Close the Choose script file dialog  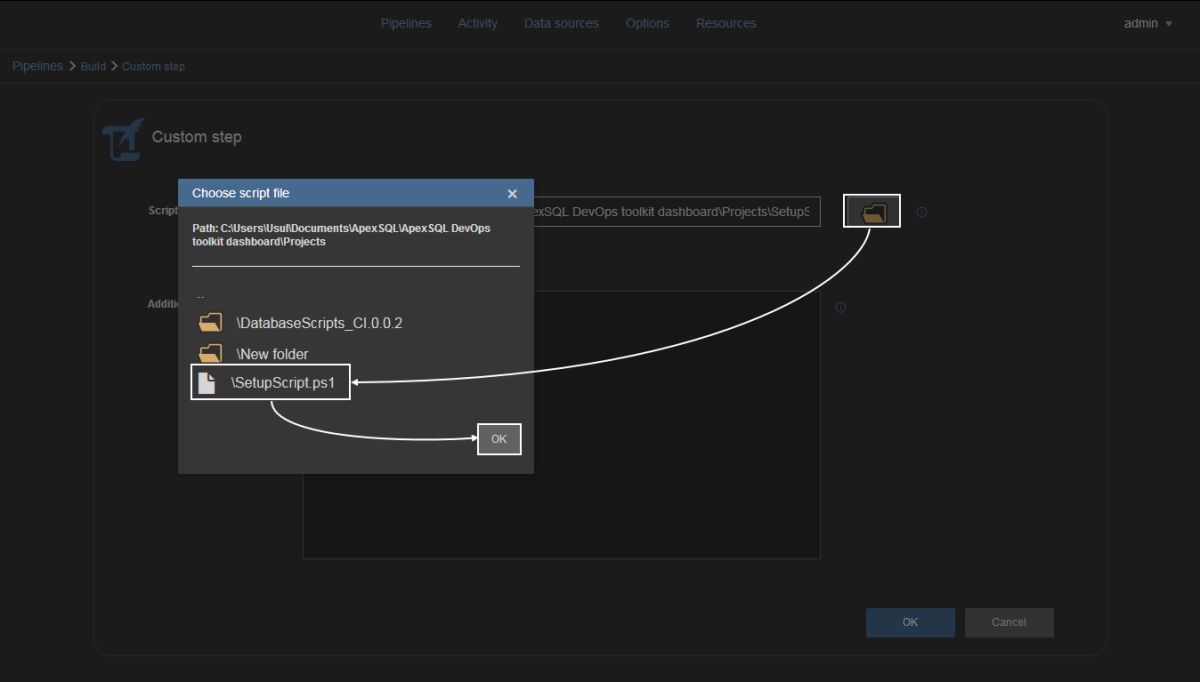click(x=512, y=194)
